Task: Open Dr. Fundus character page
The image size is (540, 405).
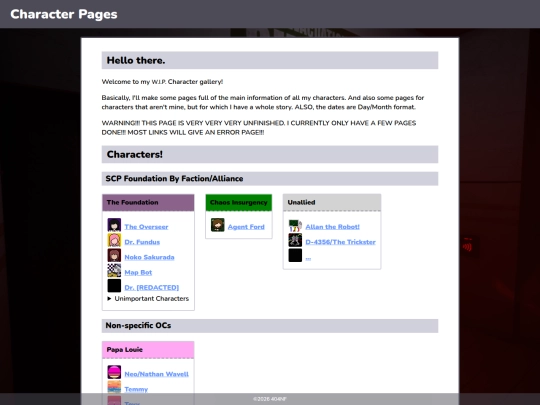Action: click(x=142, y=242)
